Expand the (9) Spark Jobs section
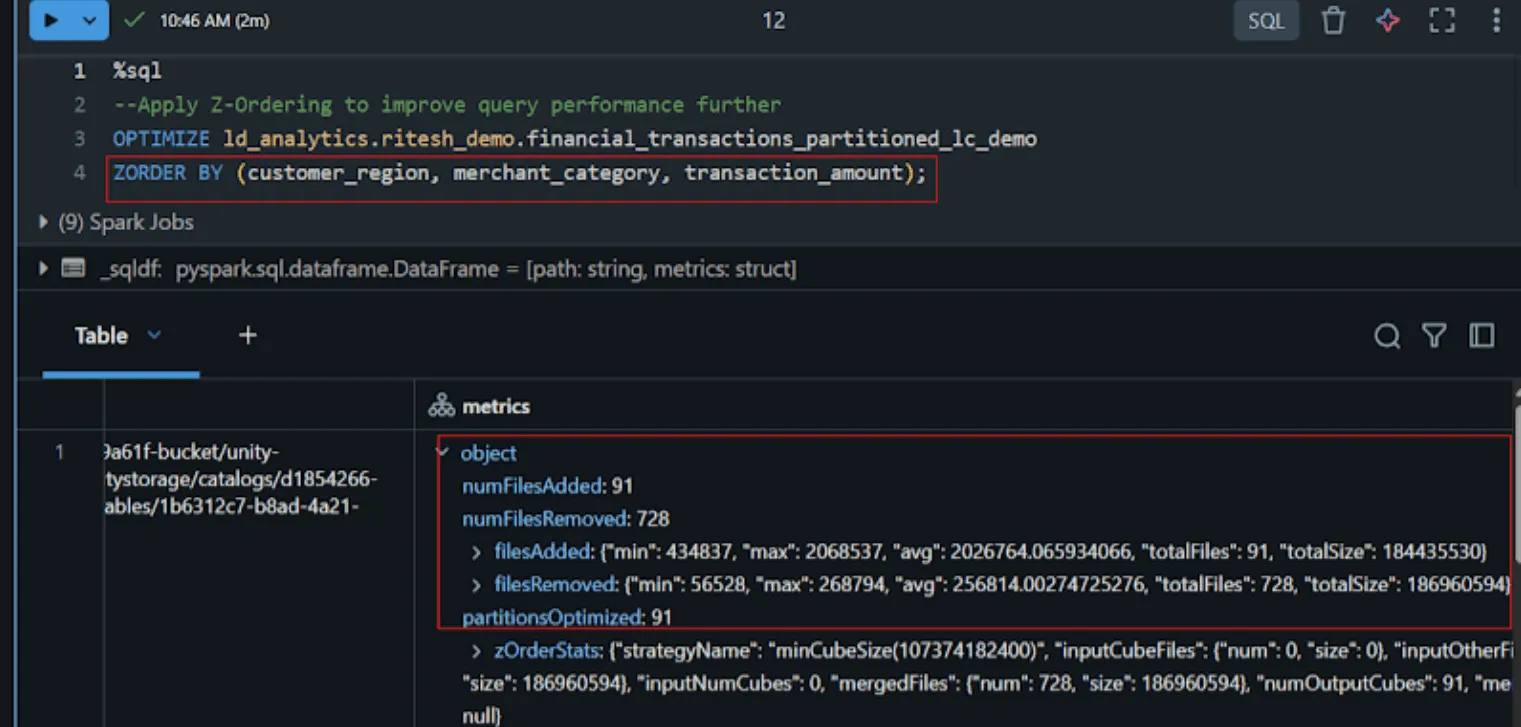 [41, 222]
